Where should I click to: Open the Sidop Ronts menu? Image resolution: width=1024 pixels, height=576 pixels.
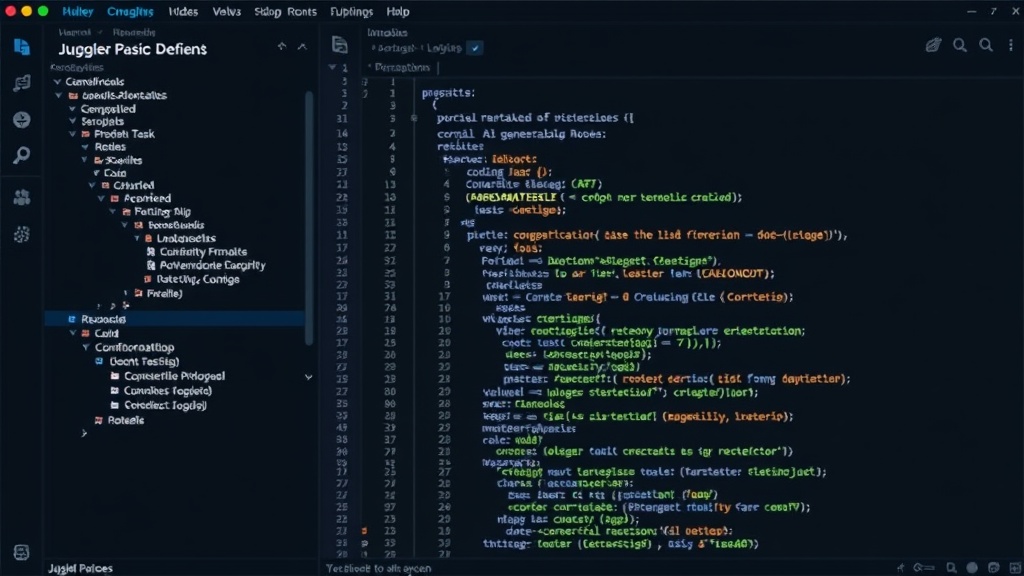(285, 12)
